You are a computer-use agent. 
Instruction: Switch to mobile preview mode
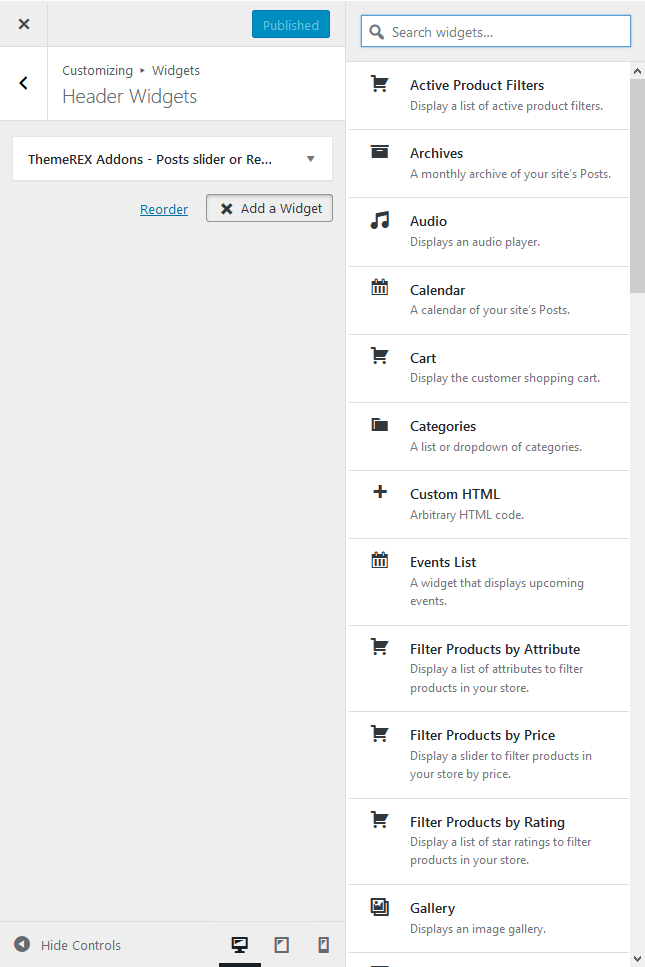323,944
